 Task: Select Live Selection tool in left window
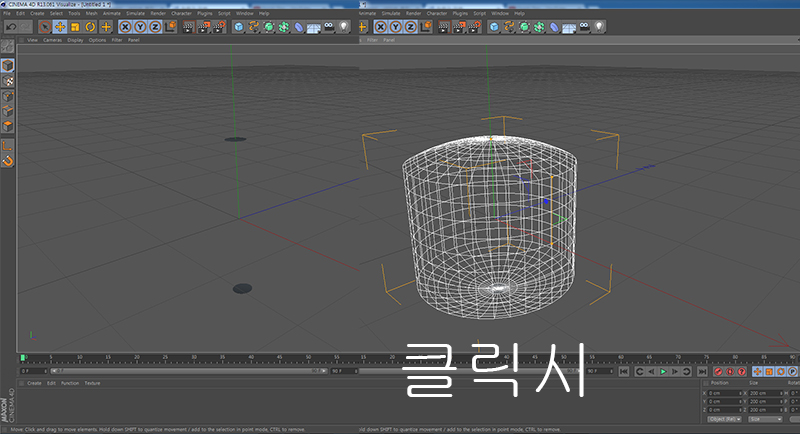pos(45,27)
